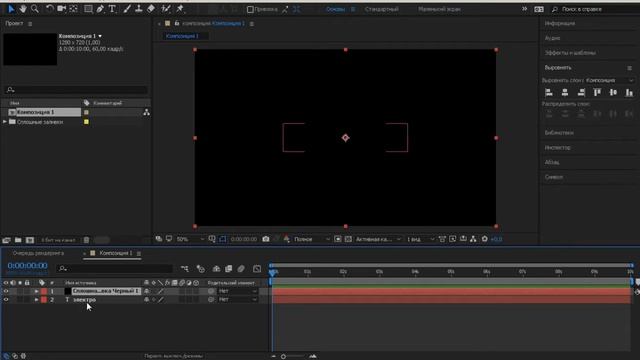The image size is (640, 360).
Task: Select the Brush tool
Action: pyautogui.click(x=127, y=9)
